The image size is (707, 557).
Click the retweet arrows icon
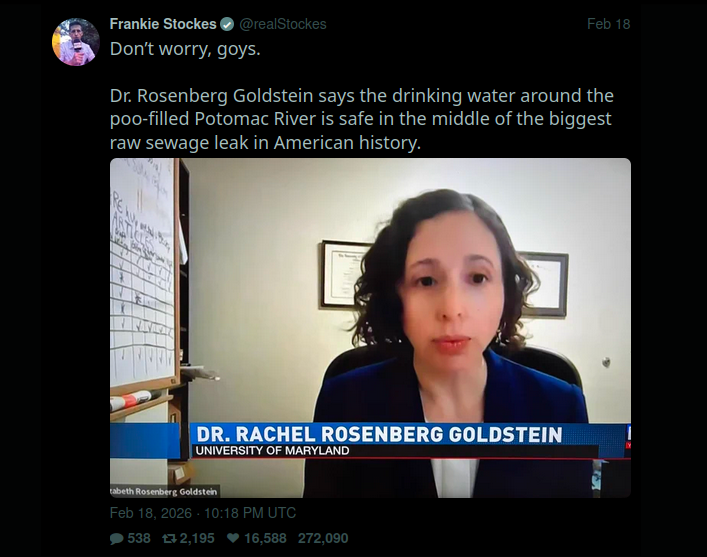(170, 538)
